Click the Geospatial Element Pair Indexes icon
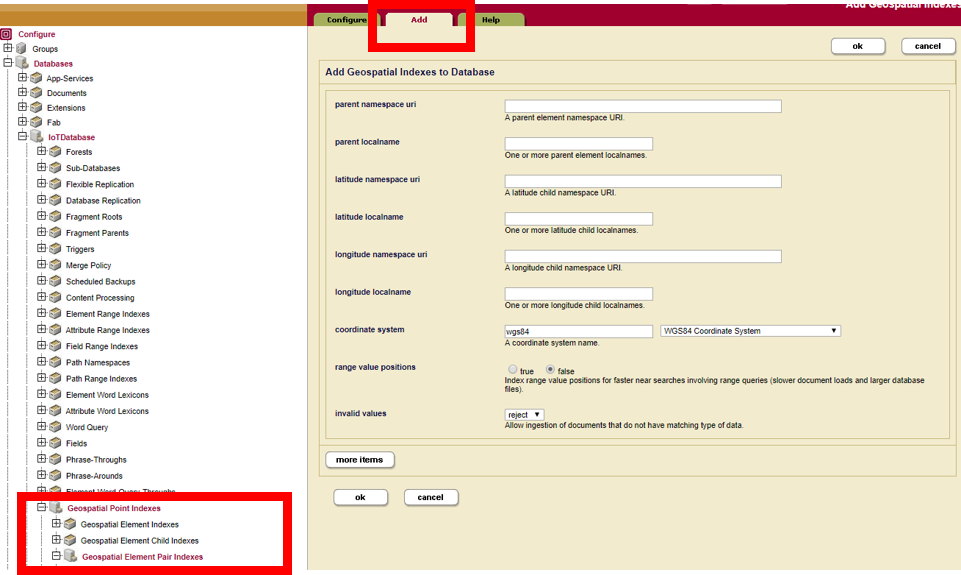The height and width of the screenshot is (575, 961). point(70,556)
